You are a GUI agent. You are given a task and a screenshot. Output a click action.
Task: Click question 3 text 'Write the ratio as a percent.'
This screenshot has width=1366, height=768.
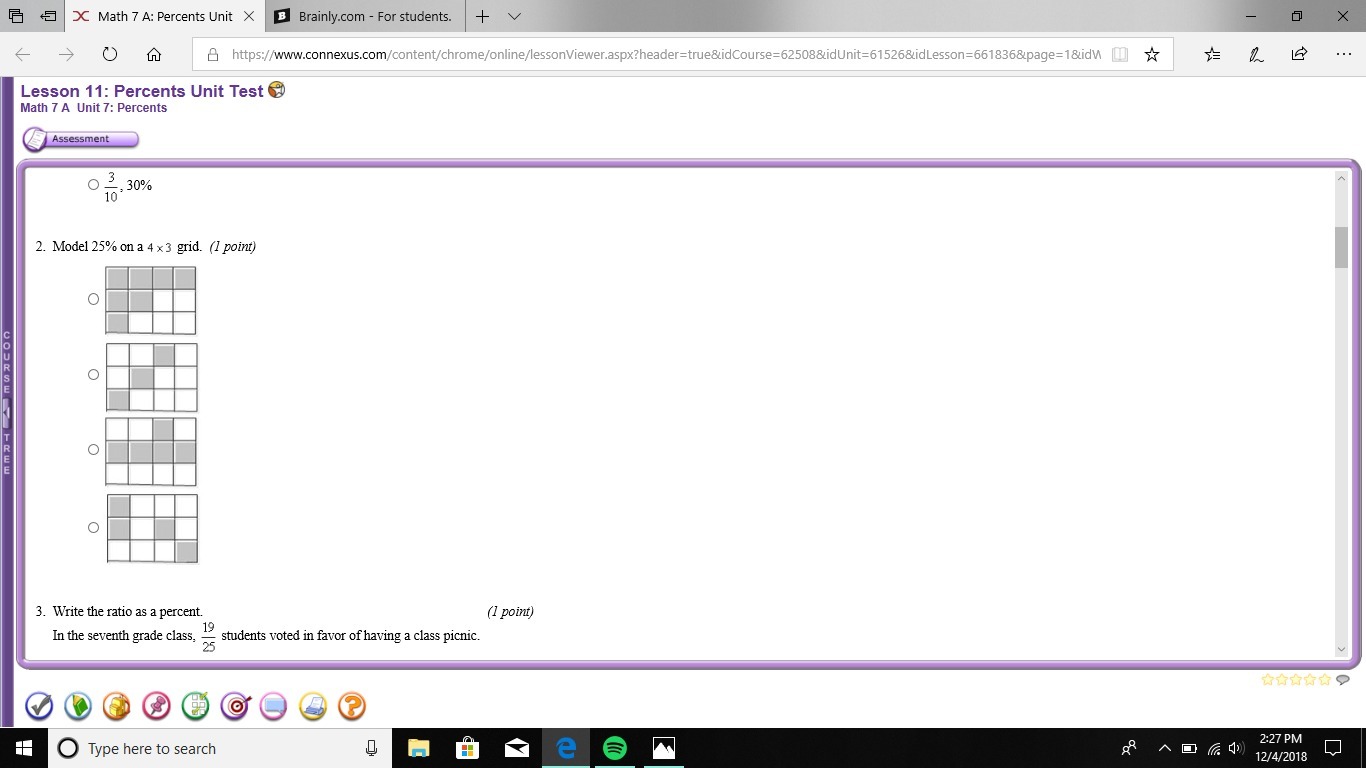(128, 611)
